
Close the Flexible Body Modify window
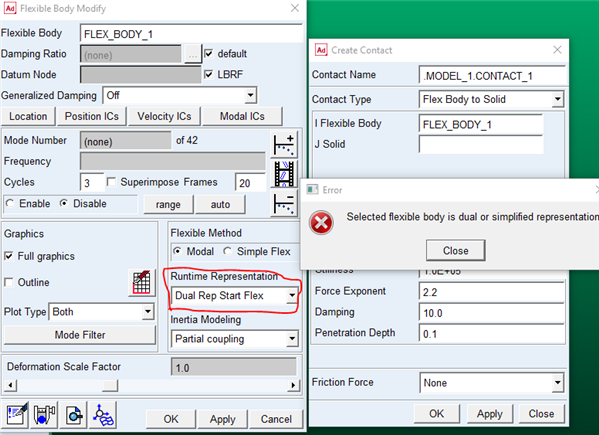[295, 8]
